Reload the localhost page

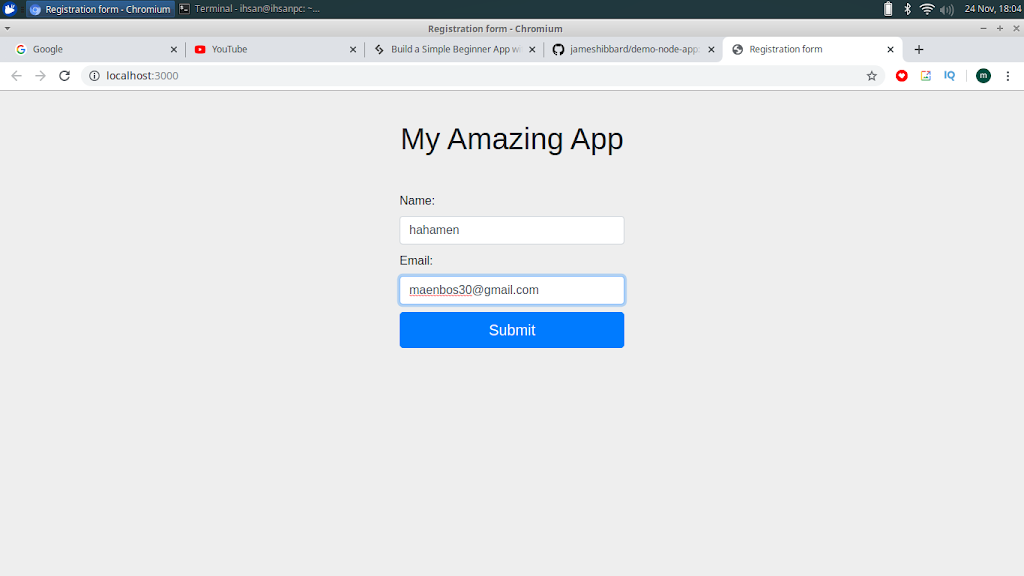[x=65, y=76]
